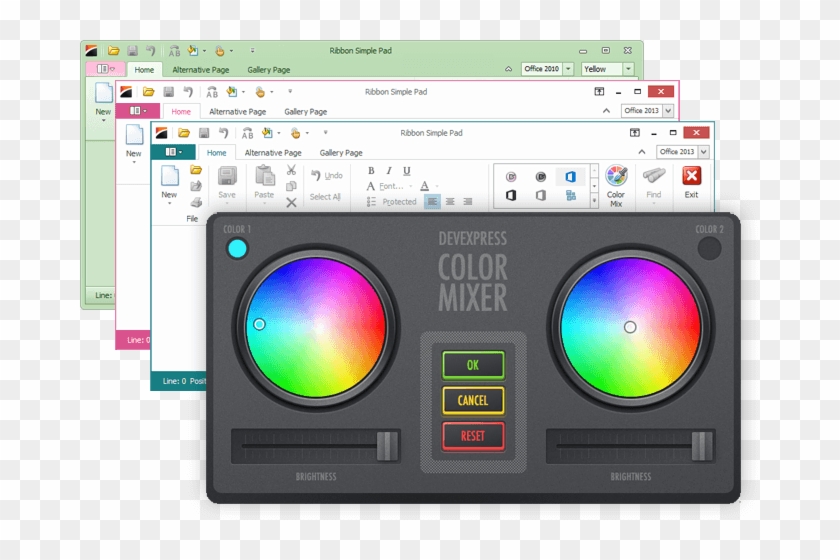Toggle Italic formatting in teal window

[x=389, y=170]
